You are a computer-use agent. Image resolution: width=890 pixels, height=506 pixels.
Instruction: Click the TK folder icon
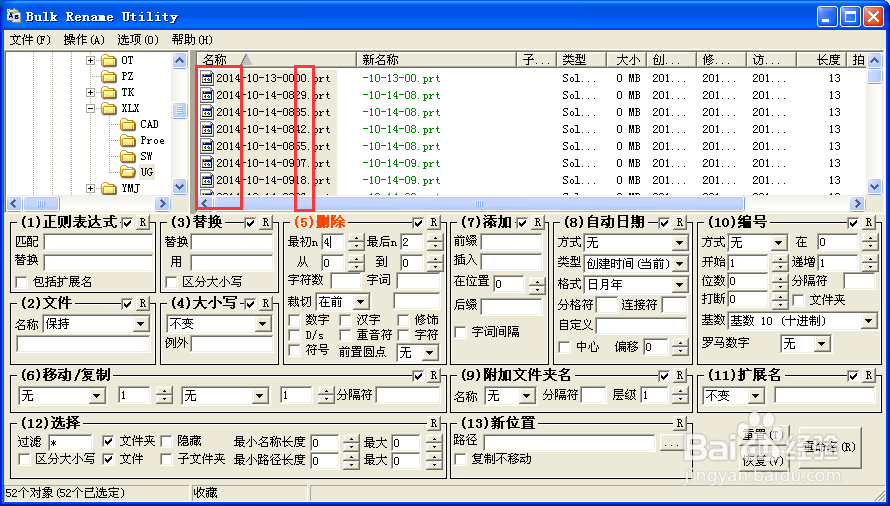tap(108, 93)
